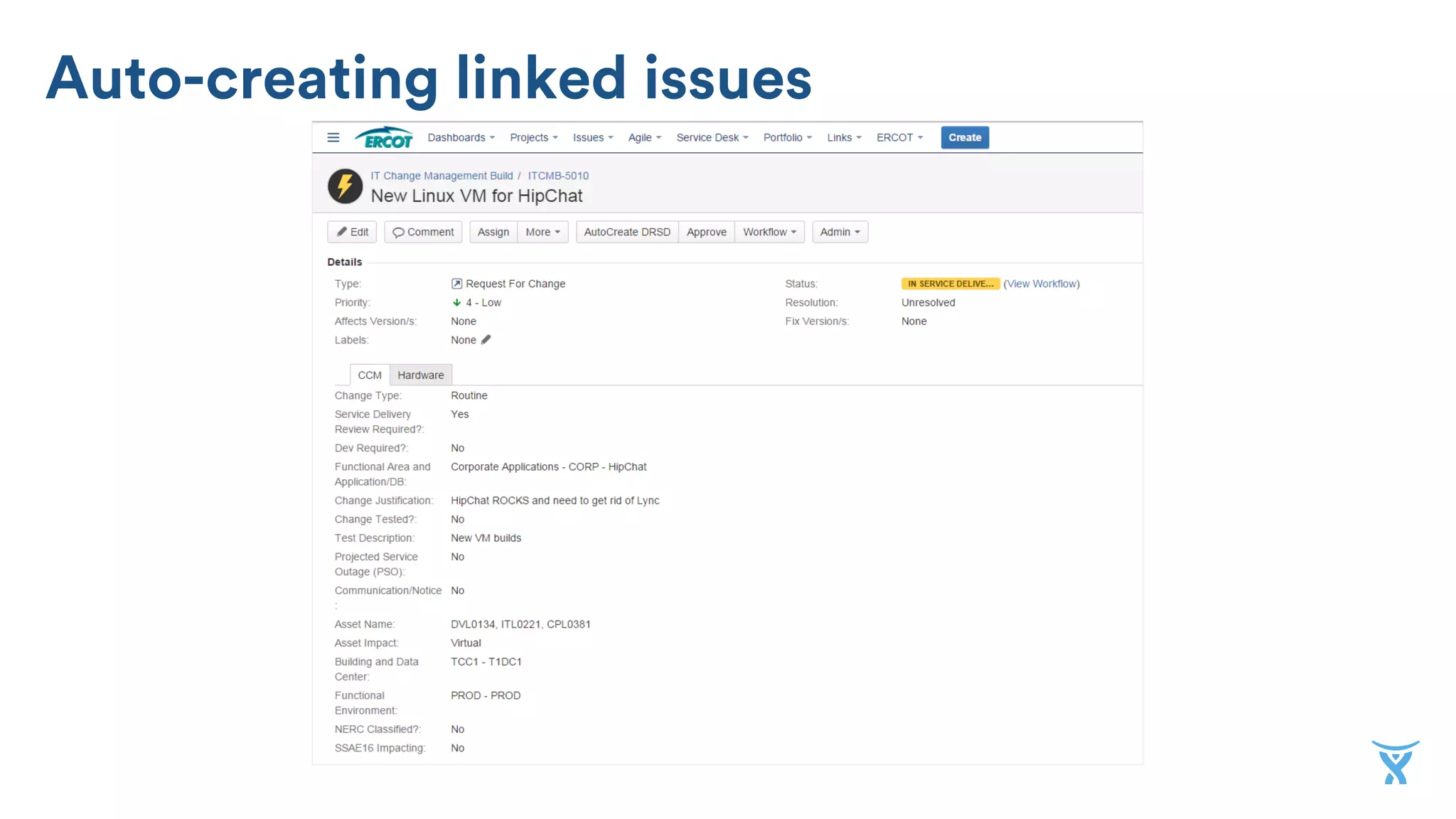The width and height of the screenshot is (1456, 819).
Task: Click the Yes value for Service Delivery Review
Action: click(460, 414)
